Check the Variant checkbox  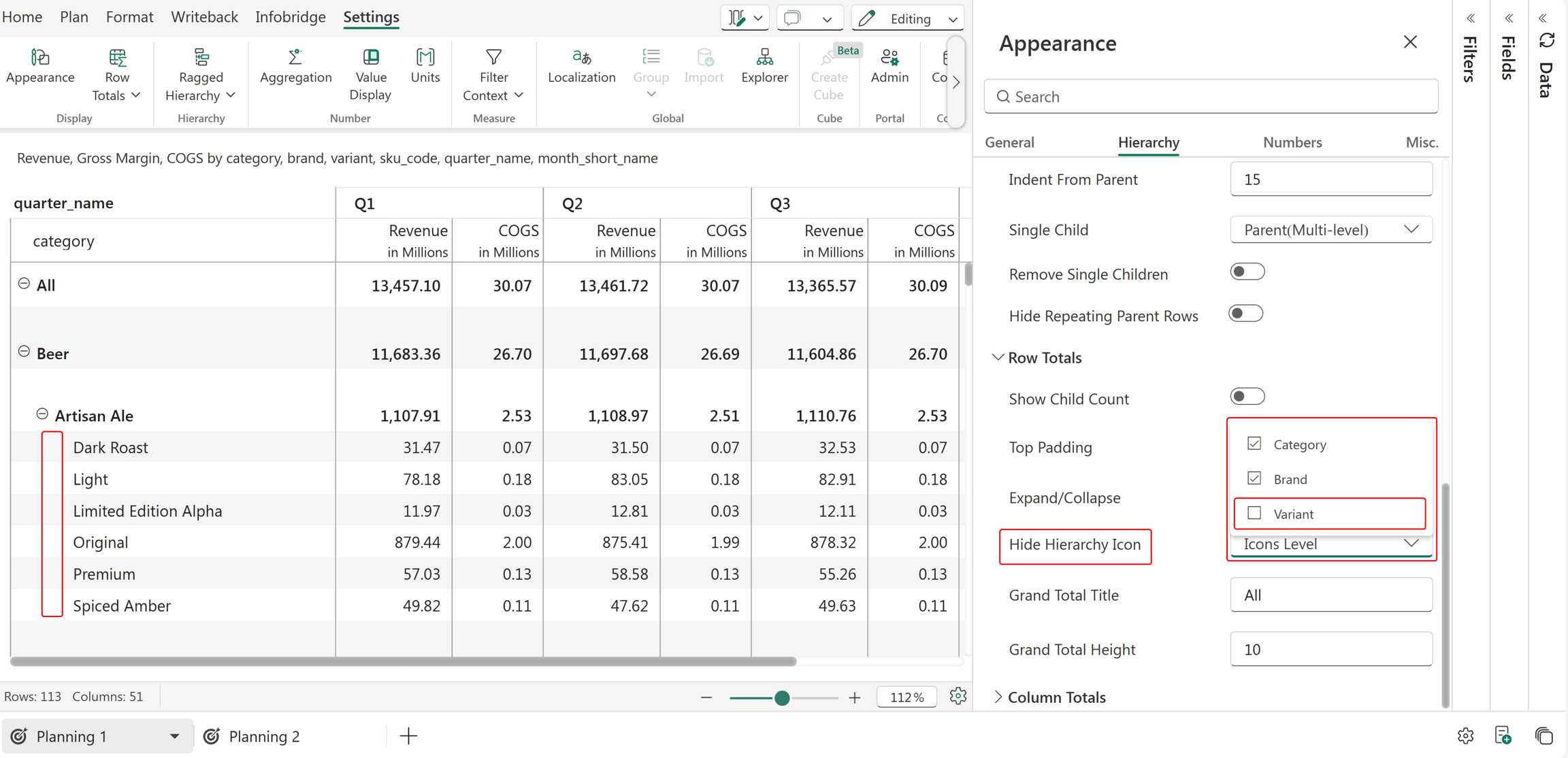click(1254, 513)
